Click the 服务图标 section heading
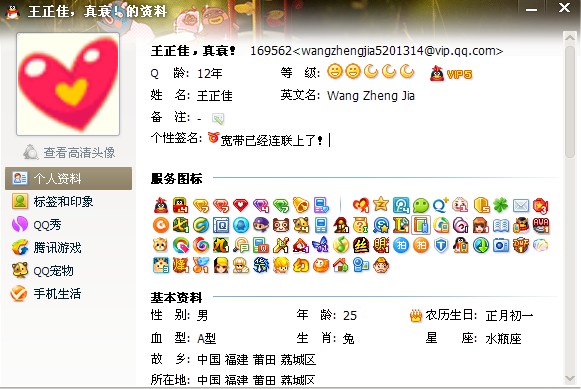 [x=176, y=179]
